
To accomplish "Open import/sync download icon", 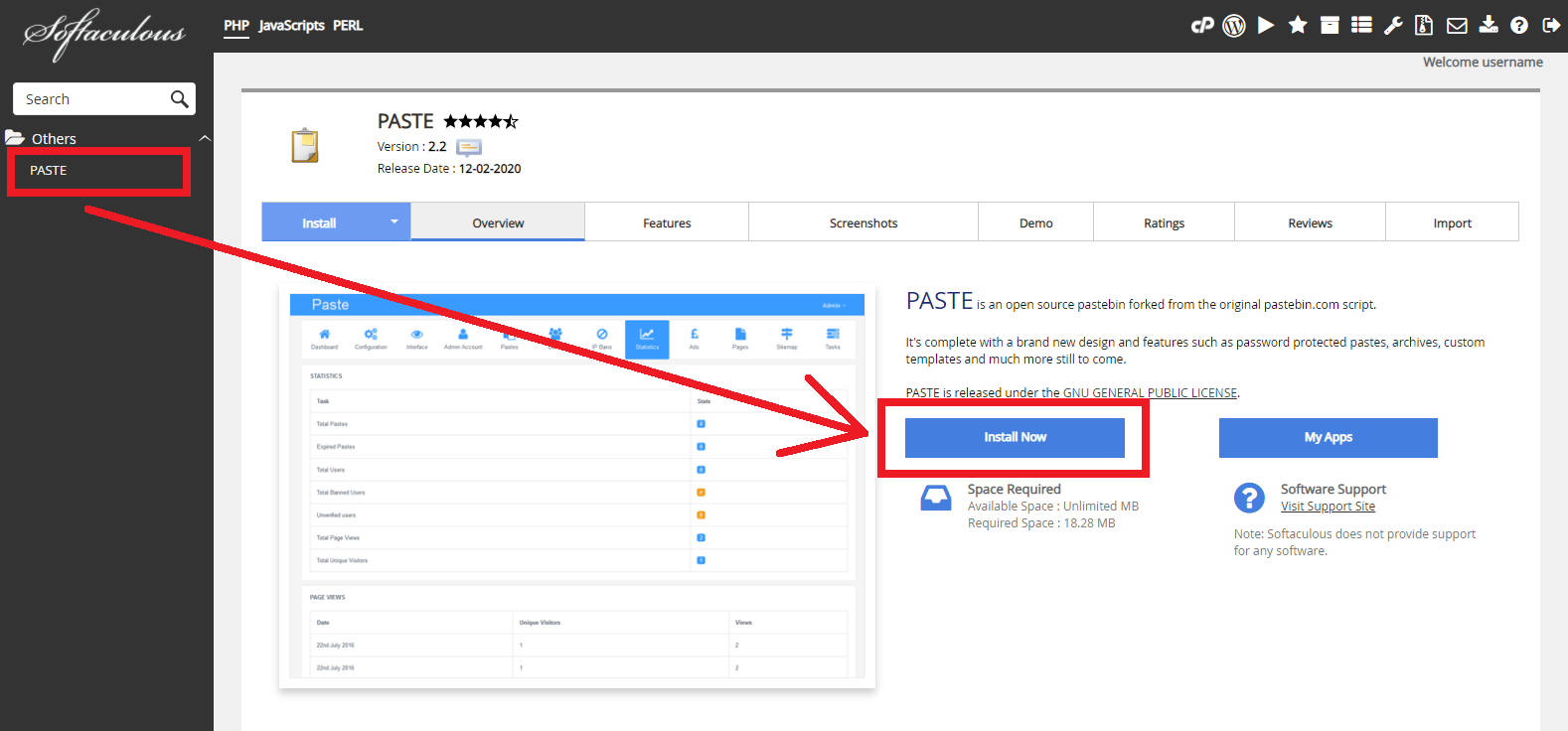I will 1489,25.
